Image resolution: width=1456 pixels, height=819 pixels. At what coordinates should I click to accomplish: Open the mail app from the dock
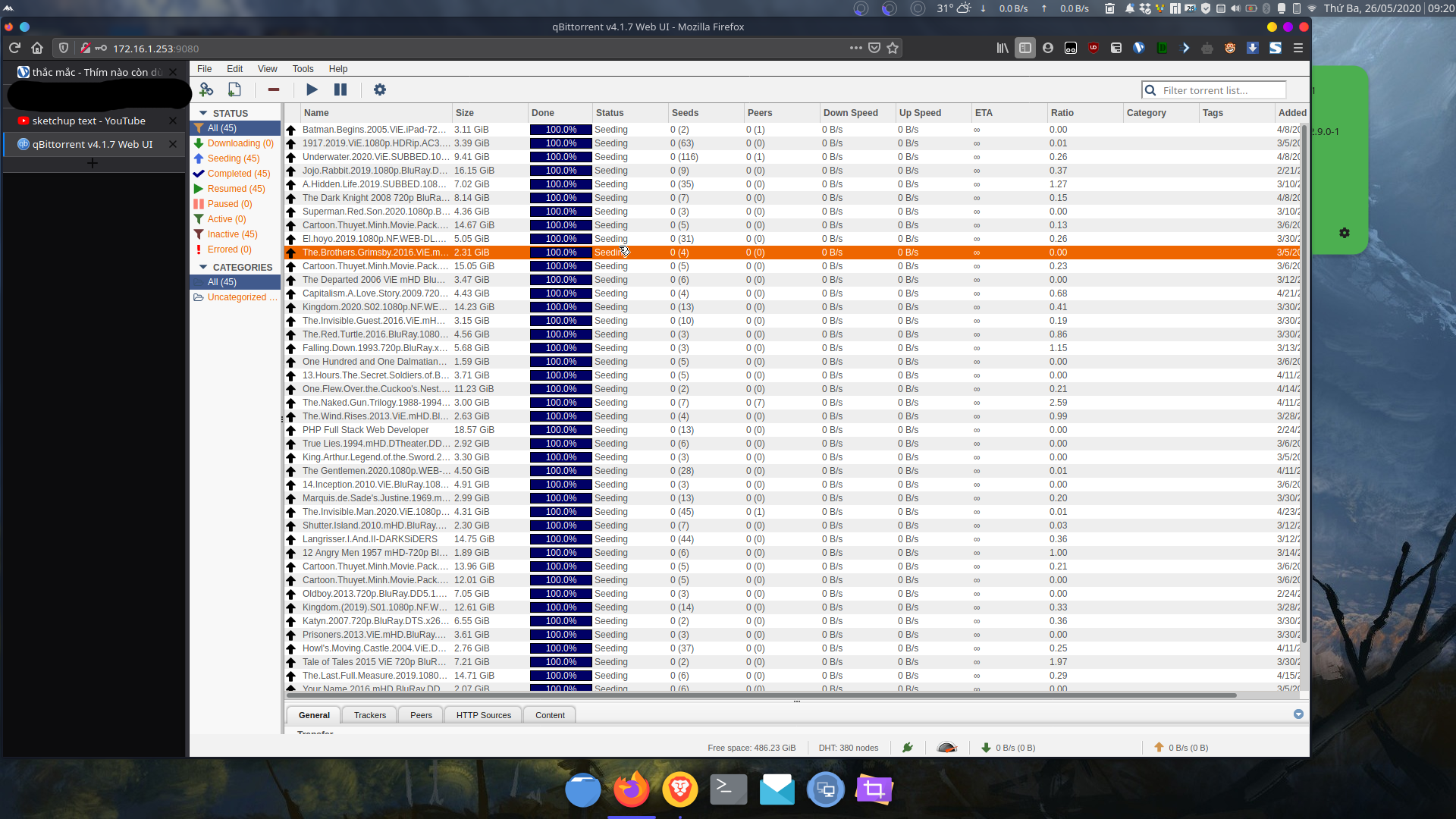777,789
